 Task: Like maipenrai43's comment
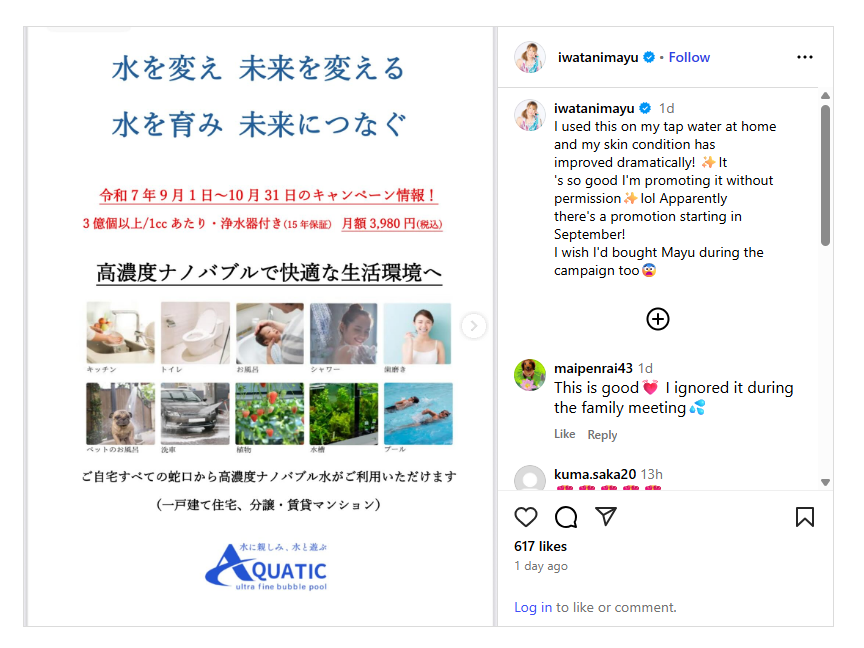point(564,434)
